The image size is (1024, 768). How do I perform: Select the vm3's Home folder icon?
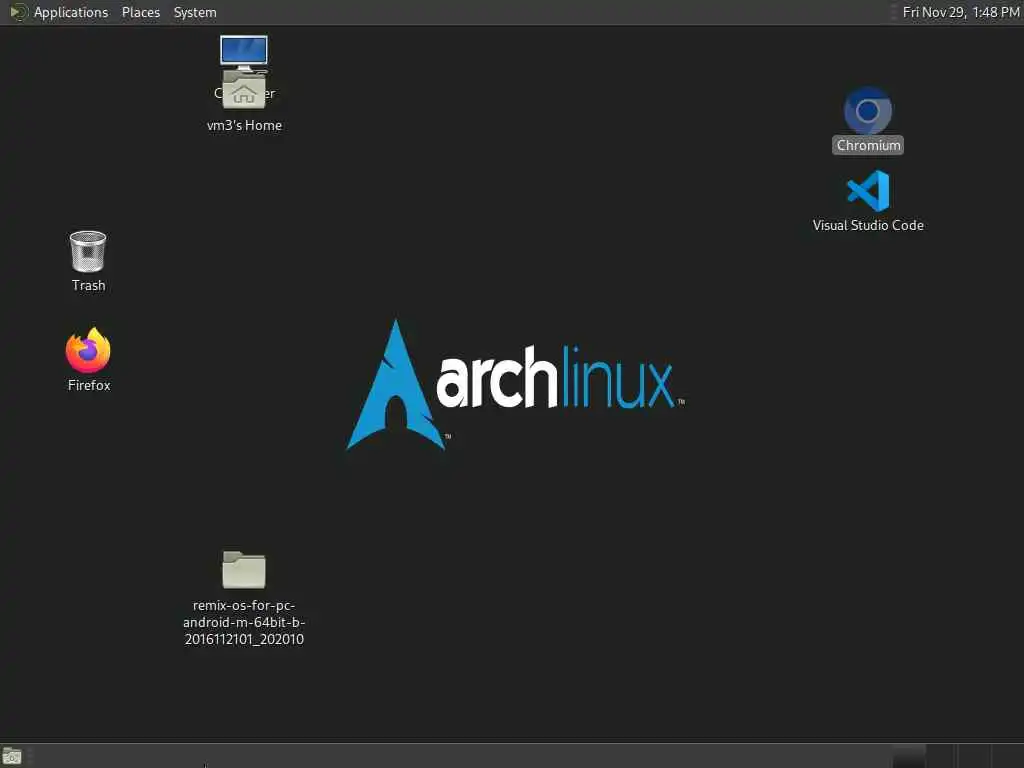[244, 91]
